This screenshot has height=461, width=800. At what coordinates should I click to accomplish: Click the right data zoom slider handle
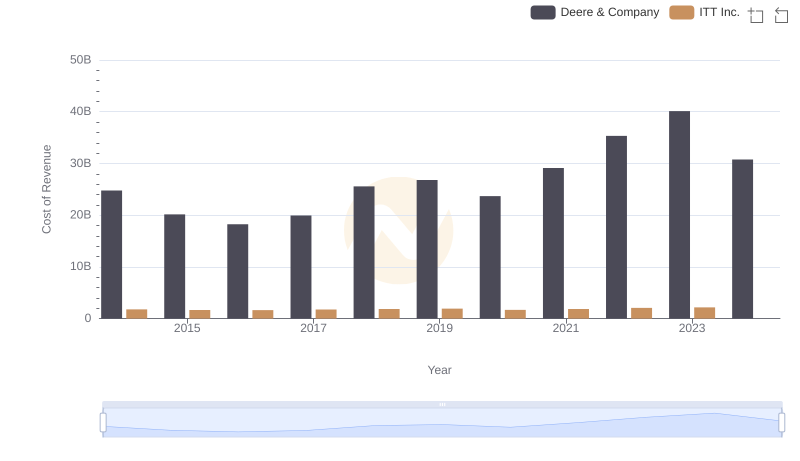pos(782,423)
